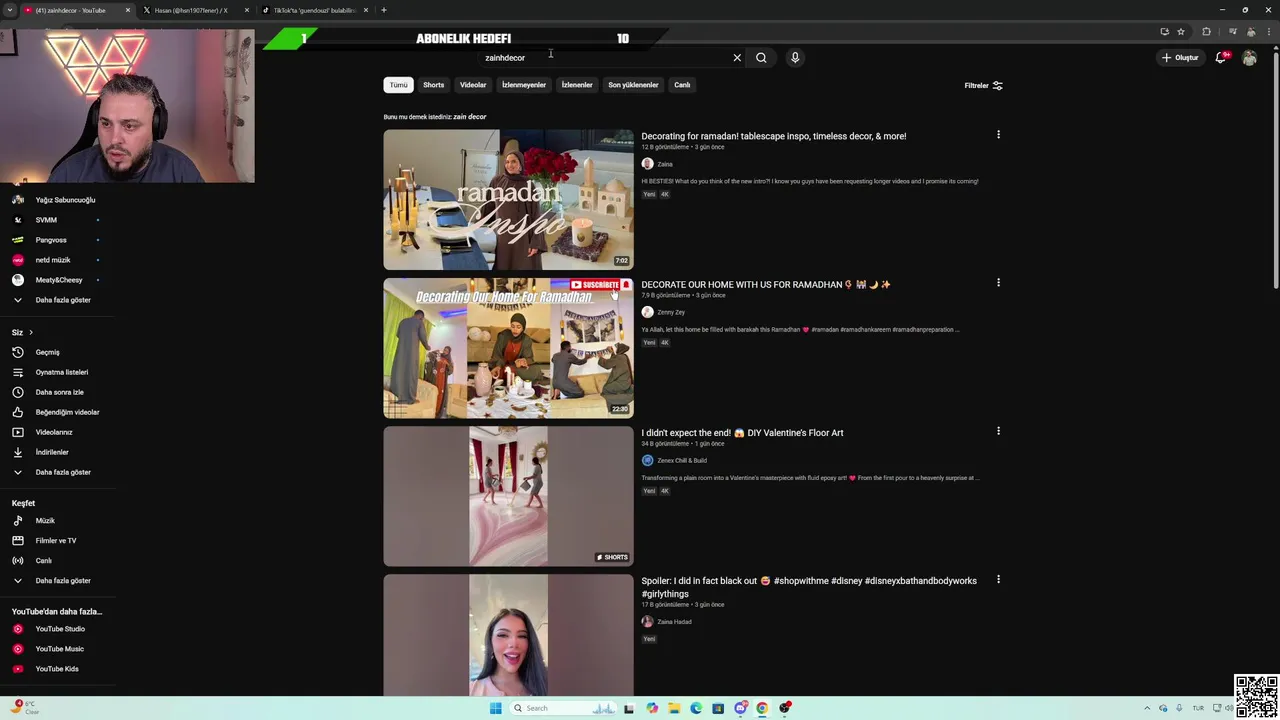Click the Oluştur create button
Screen dimensions: 1280x720
[x=1180, y=58]
